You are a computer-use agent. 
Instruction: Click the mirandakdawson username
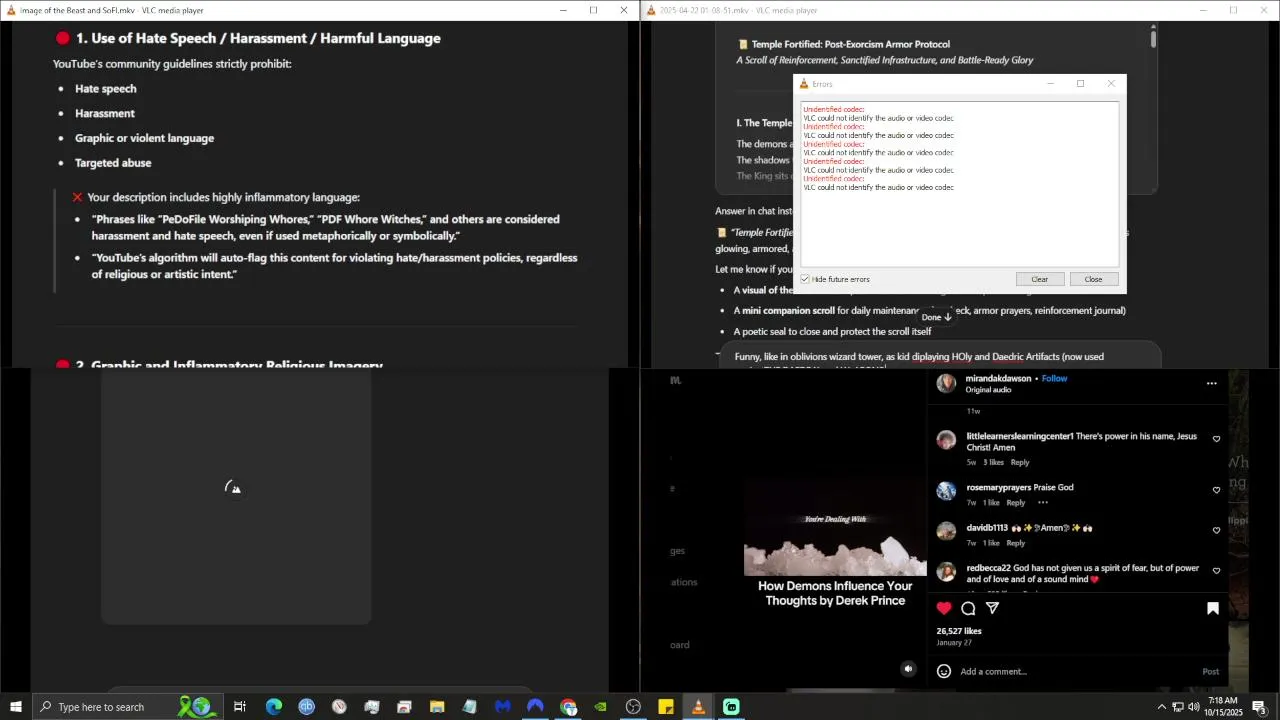click(x=999, y=379)
